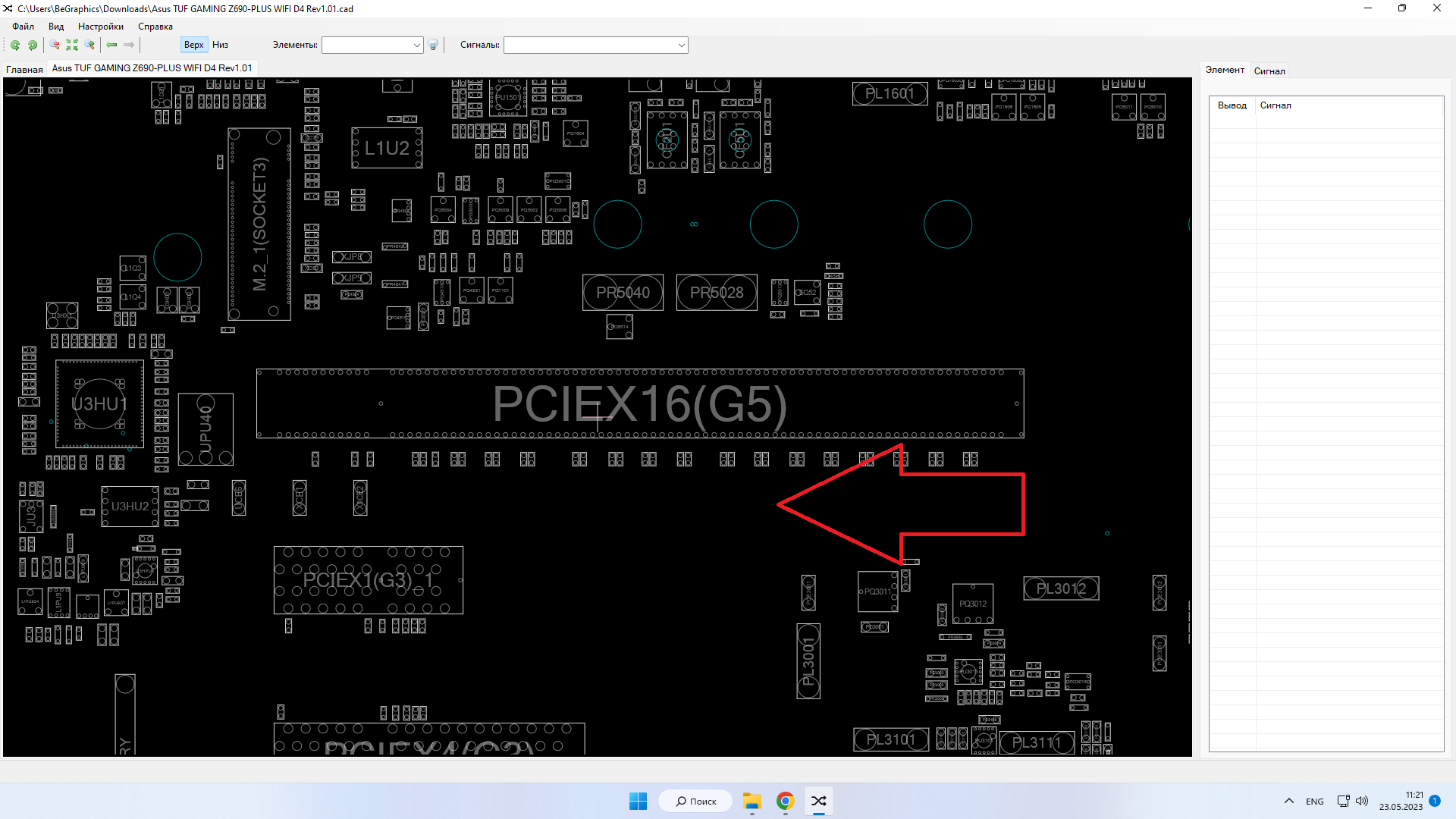This screenshot has height=819, width=1456.
Task: Select the PQ3011 component
Action: pos(878,591)
